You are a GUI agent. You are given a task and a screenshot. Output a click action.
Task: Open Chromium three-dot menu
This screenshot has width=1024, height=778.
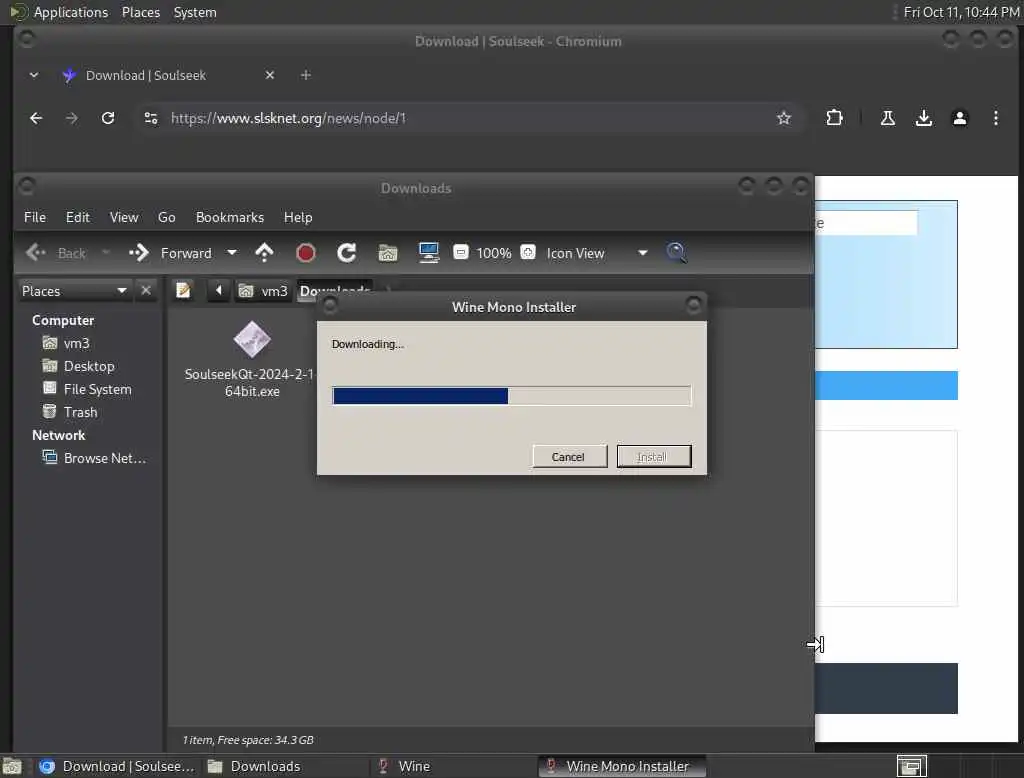click(995, 118)
